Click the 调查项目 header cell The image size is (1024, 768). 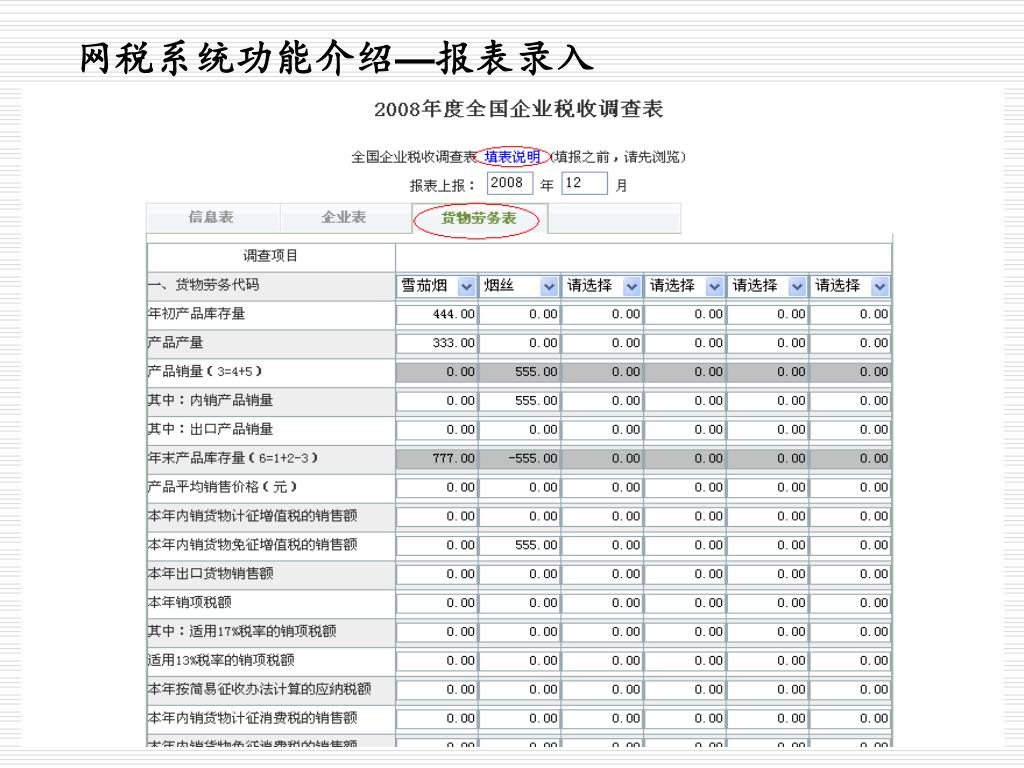[271, 256]
